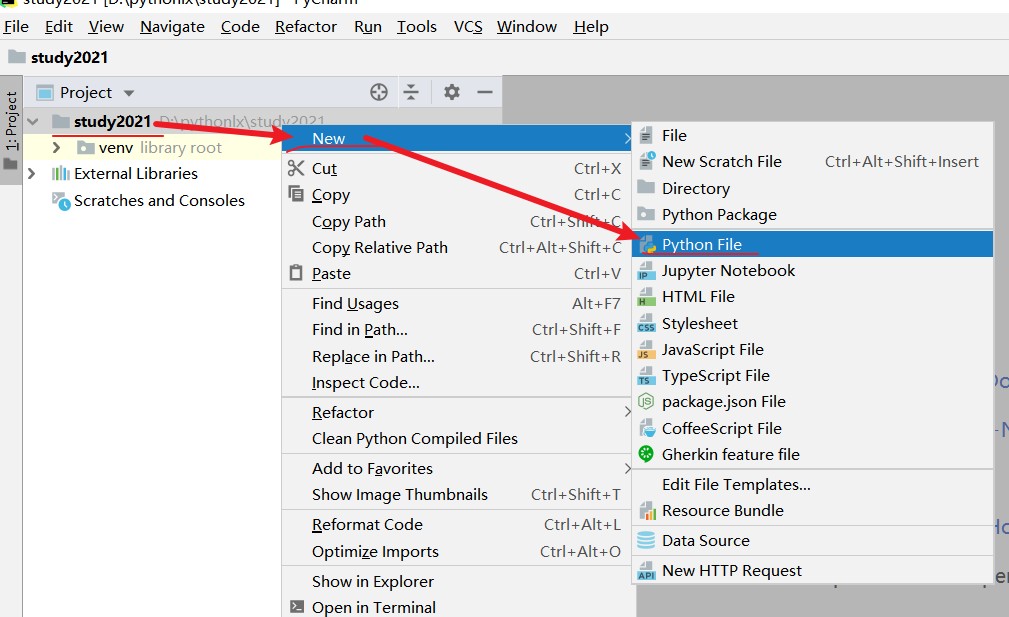Image resolution: width=1009 pixels, height=617 pixels.
Task: Click the Gherkin feature file icon
Action: [646, 454]
